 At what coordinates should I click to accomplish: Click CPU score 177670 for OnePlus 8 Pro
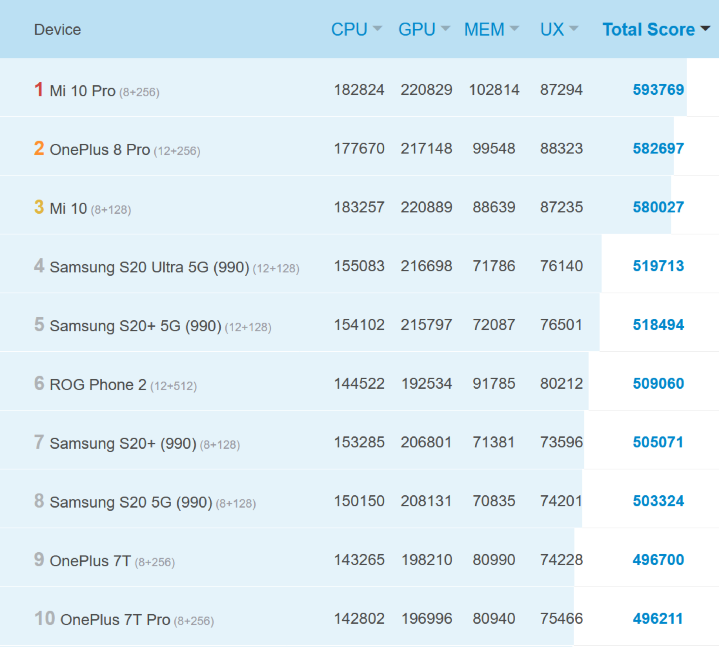tap(359, 148)
